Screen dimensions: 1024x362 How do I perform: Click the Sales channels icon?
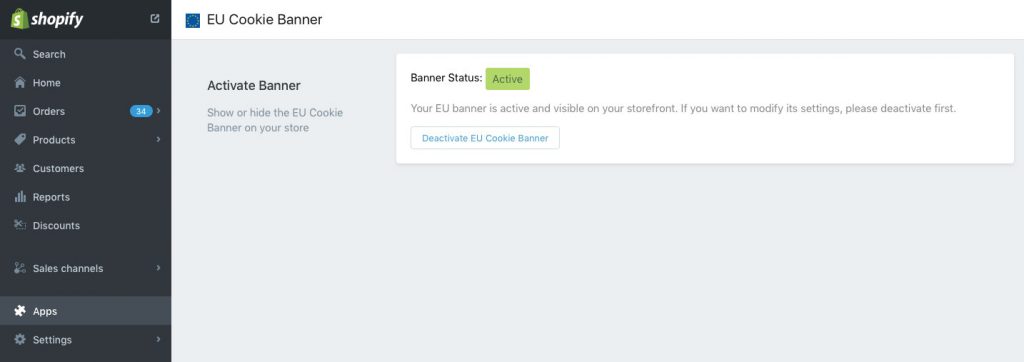[x=20, y=268]
